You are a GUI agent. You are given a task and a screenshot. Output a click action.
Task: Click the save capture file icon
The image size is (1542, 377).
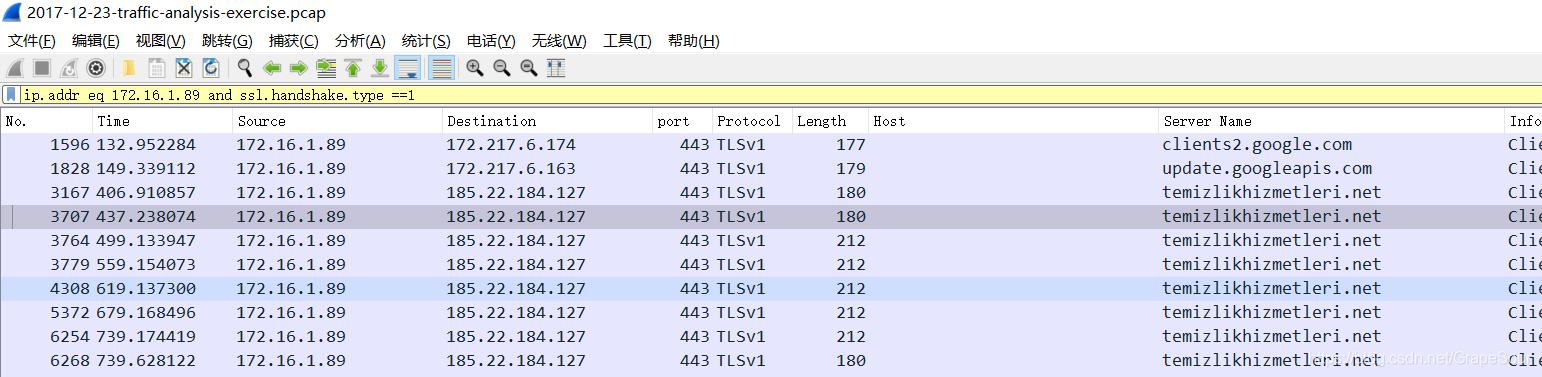point(157,68)
